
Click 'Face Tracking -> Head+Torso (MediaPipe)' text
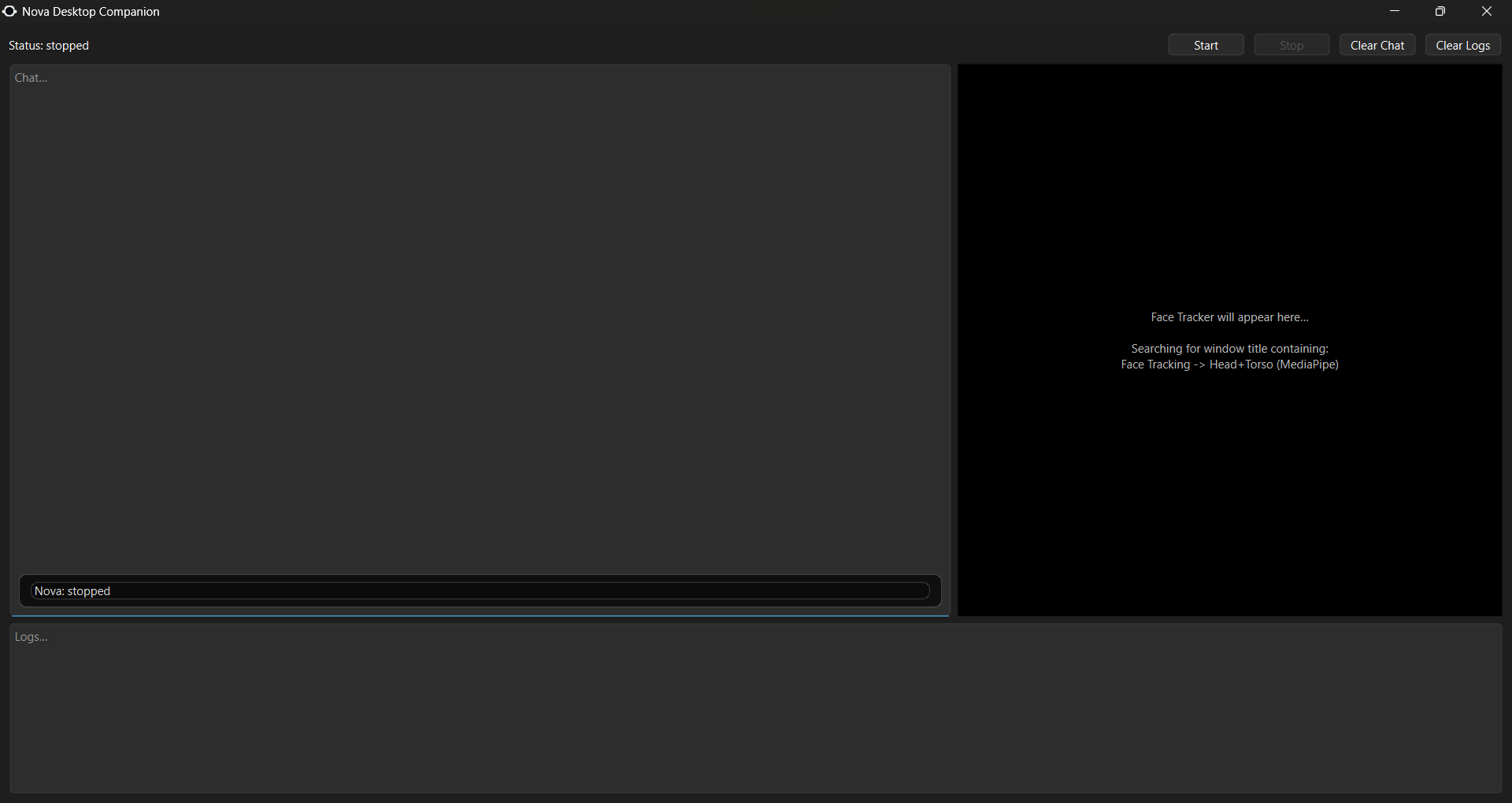tap(1229, 364)
